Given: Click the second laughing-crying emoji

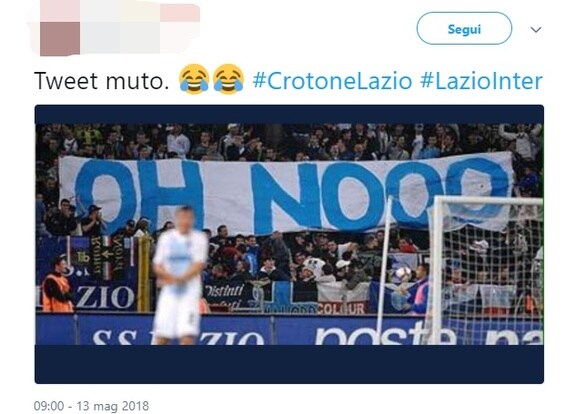Looking at the screenshot, I should point(228,79).
